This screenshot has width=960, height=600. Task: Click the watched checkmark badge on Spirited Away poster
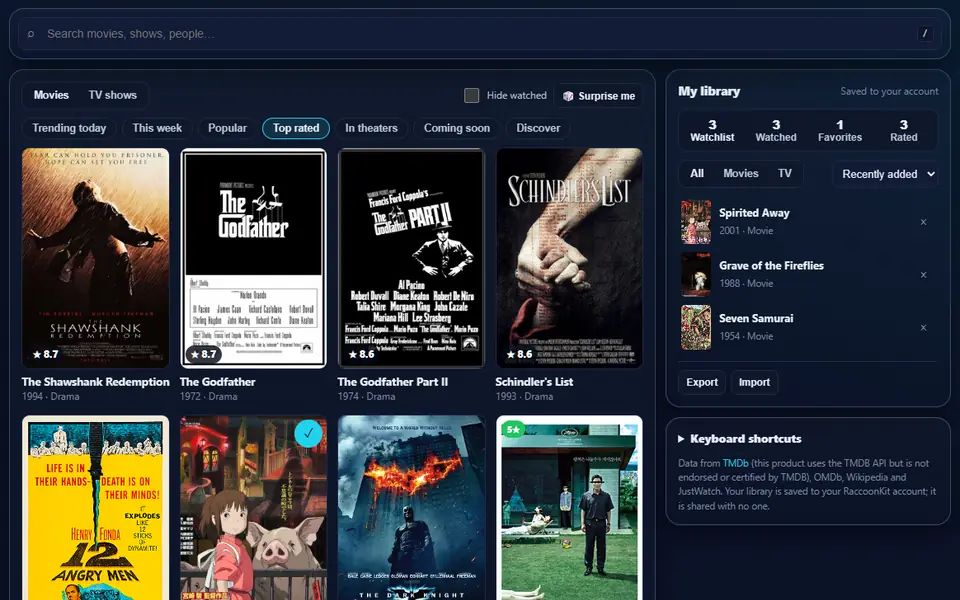point(308,433)
